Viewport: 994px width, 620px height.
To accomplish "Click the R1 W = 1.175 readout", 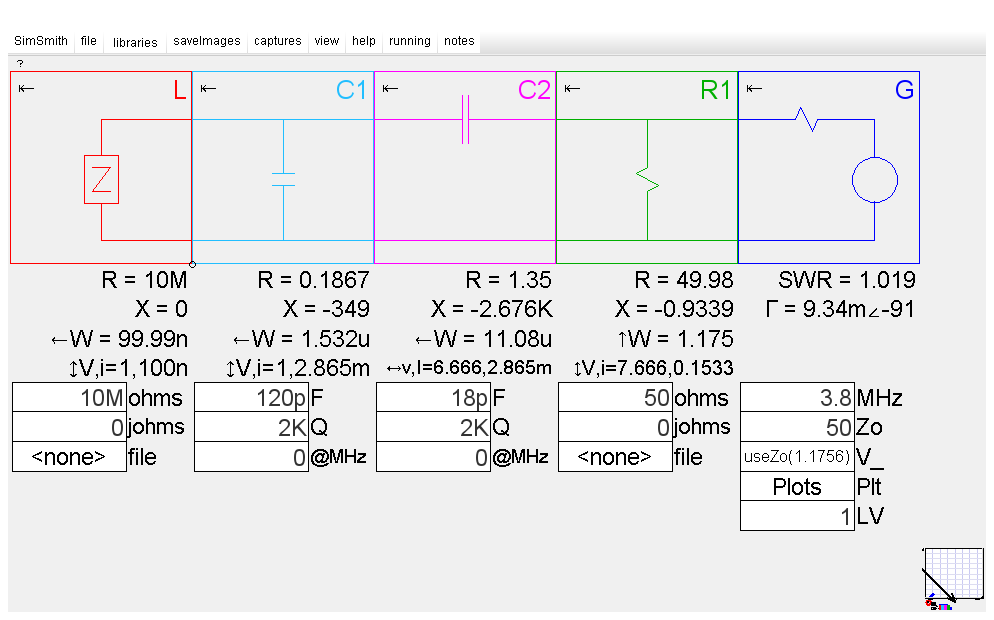I will [x=676, y=339].
